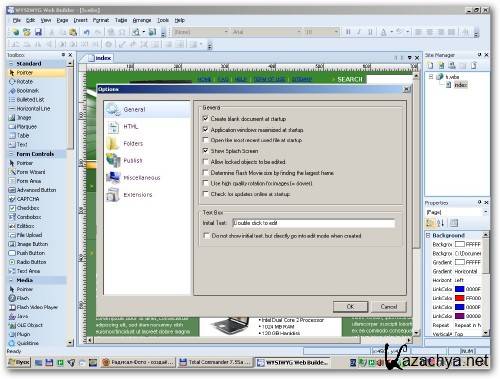This screenshot has width=500, height=379.
Task: Click the SEARCH label on the page
Action: [x=350, y=79]
